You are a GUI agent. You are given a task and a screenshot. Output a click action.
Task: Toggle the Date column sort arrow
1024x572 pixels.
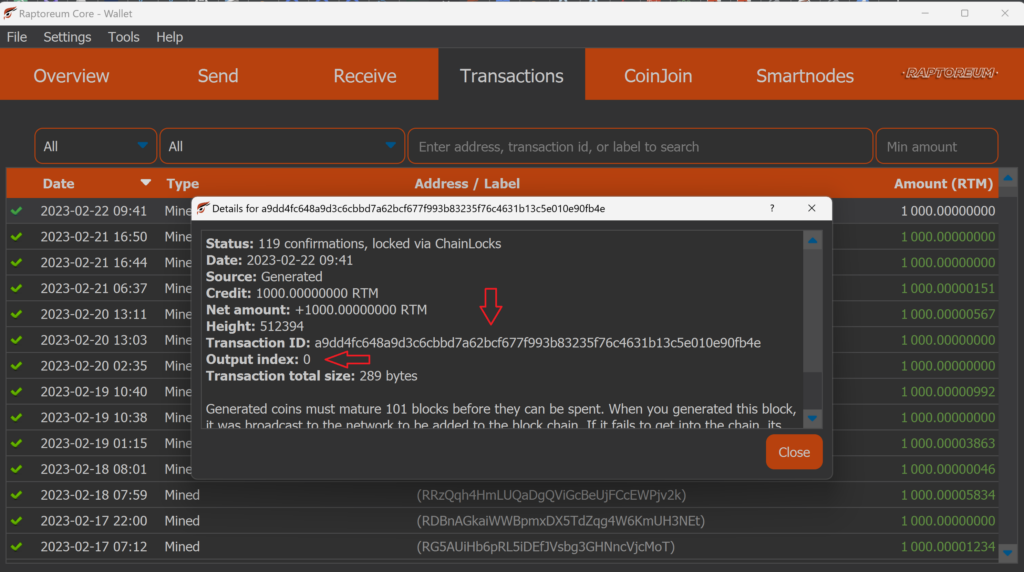146,183
